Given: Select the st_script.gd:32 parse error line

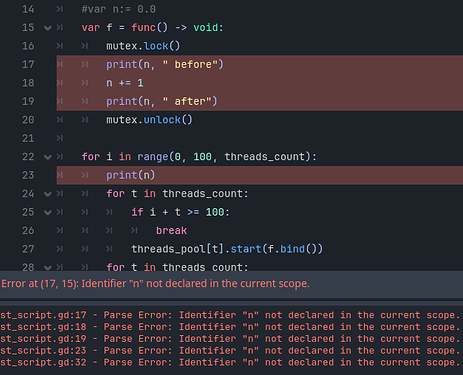Looking at the screenshot, I should click(230, 363).
